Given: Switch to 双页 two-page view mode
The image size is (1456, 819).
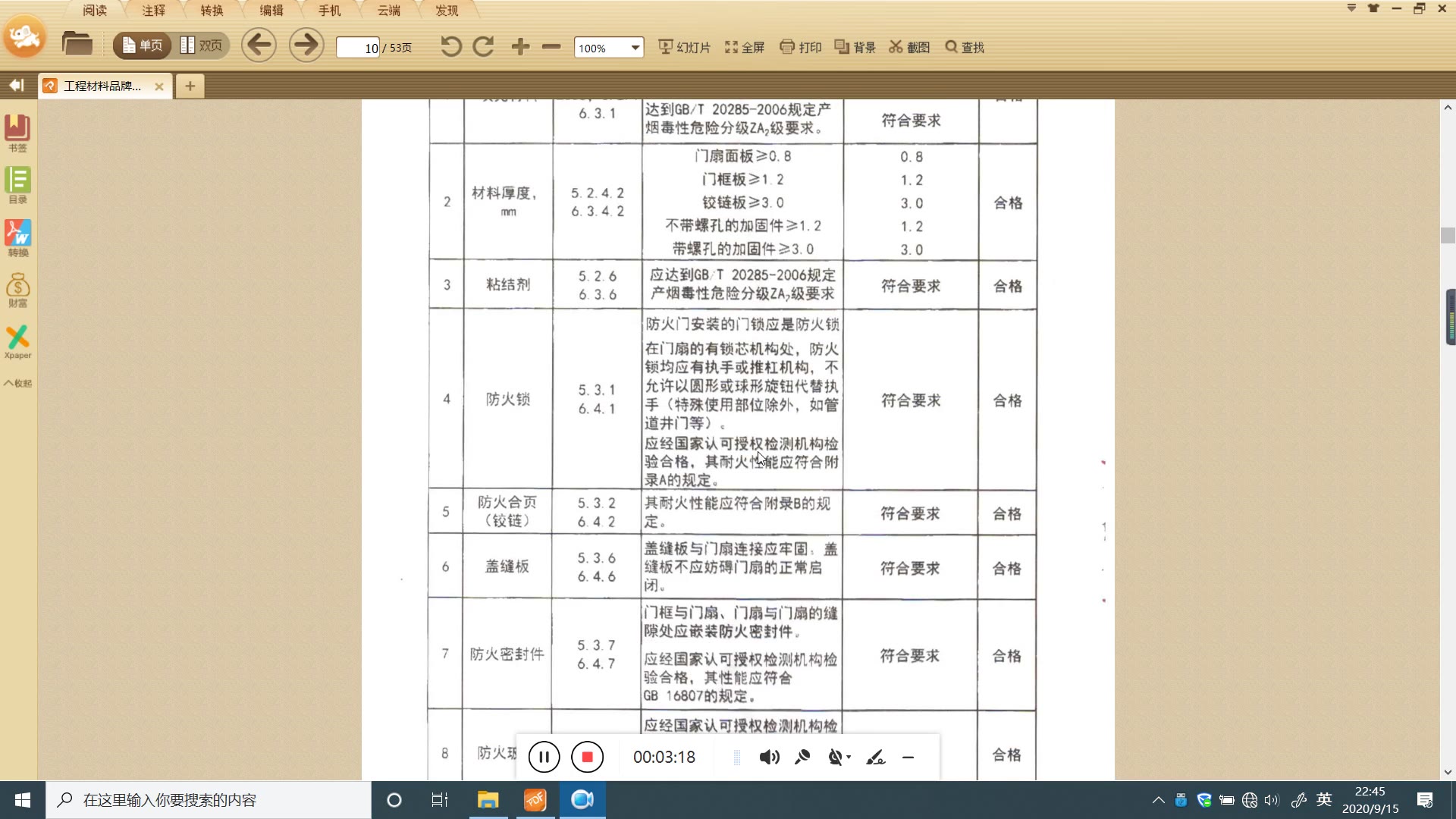Looking at the screenshot, I should coord(201,45).
